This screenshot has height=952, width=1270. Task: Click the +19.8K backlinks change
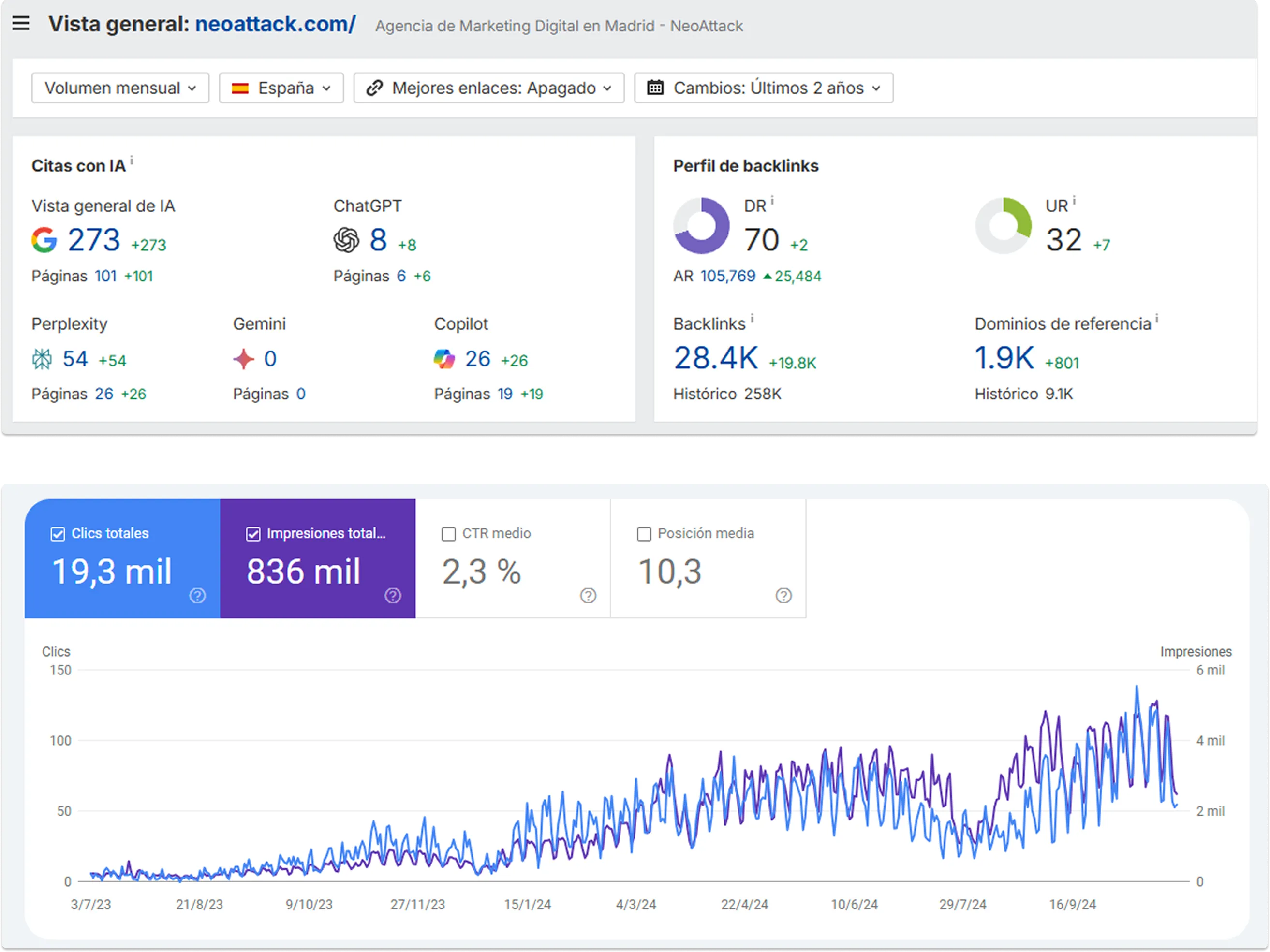793,363
